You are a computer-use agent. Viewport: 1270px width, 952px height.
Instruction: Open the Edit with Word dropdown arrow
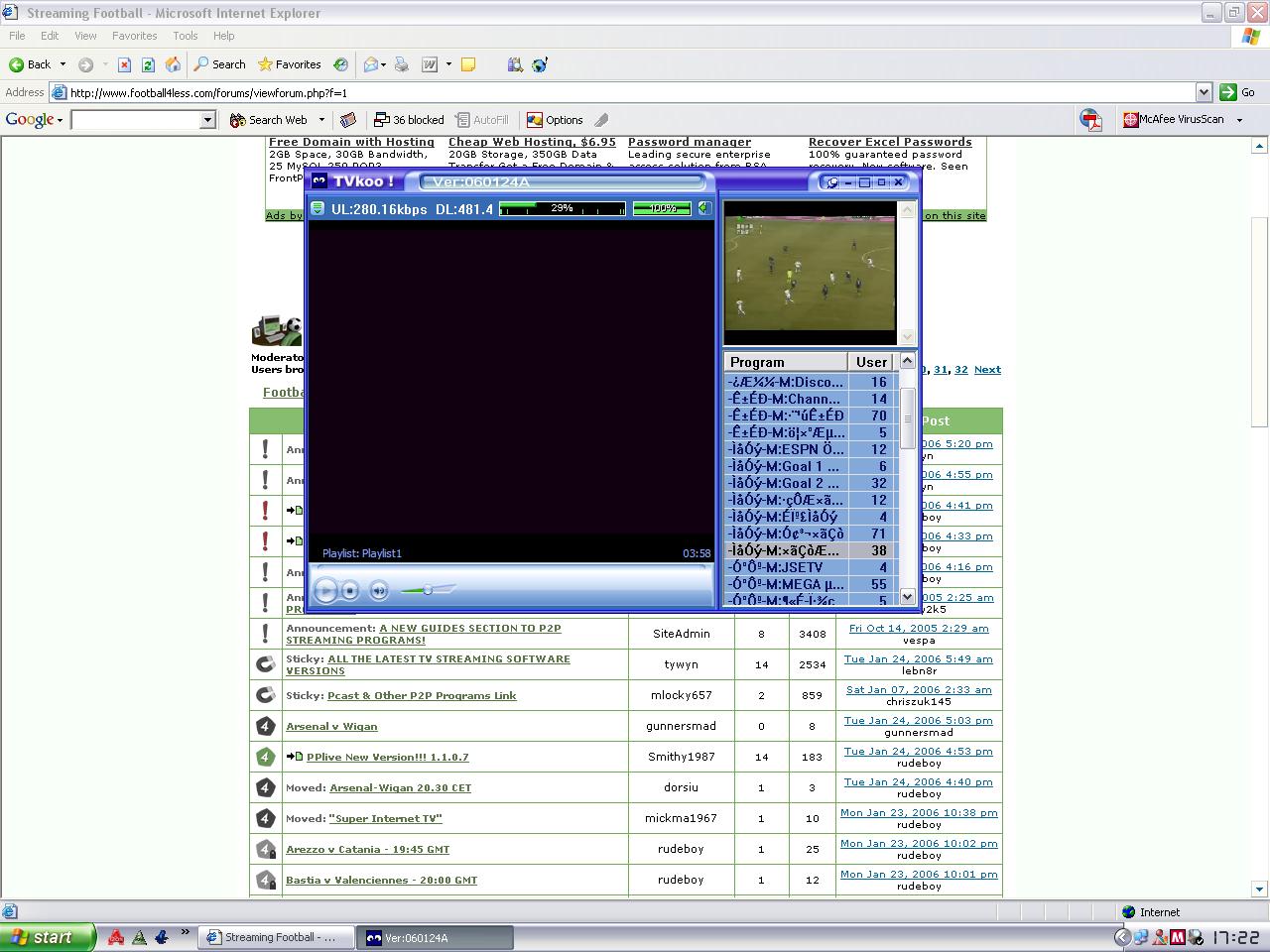click(x=448, y=64)
